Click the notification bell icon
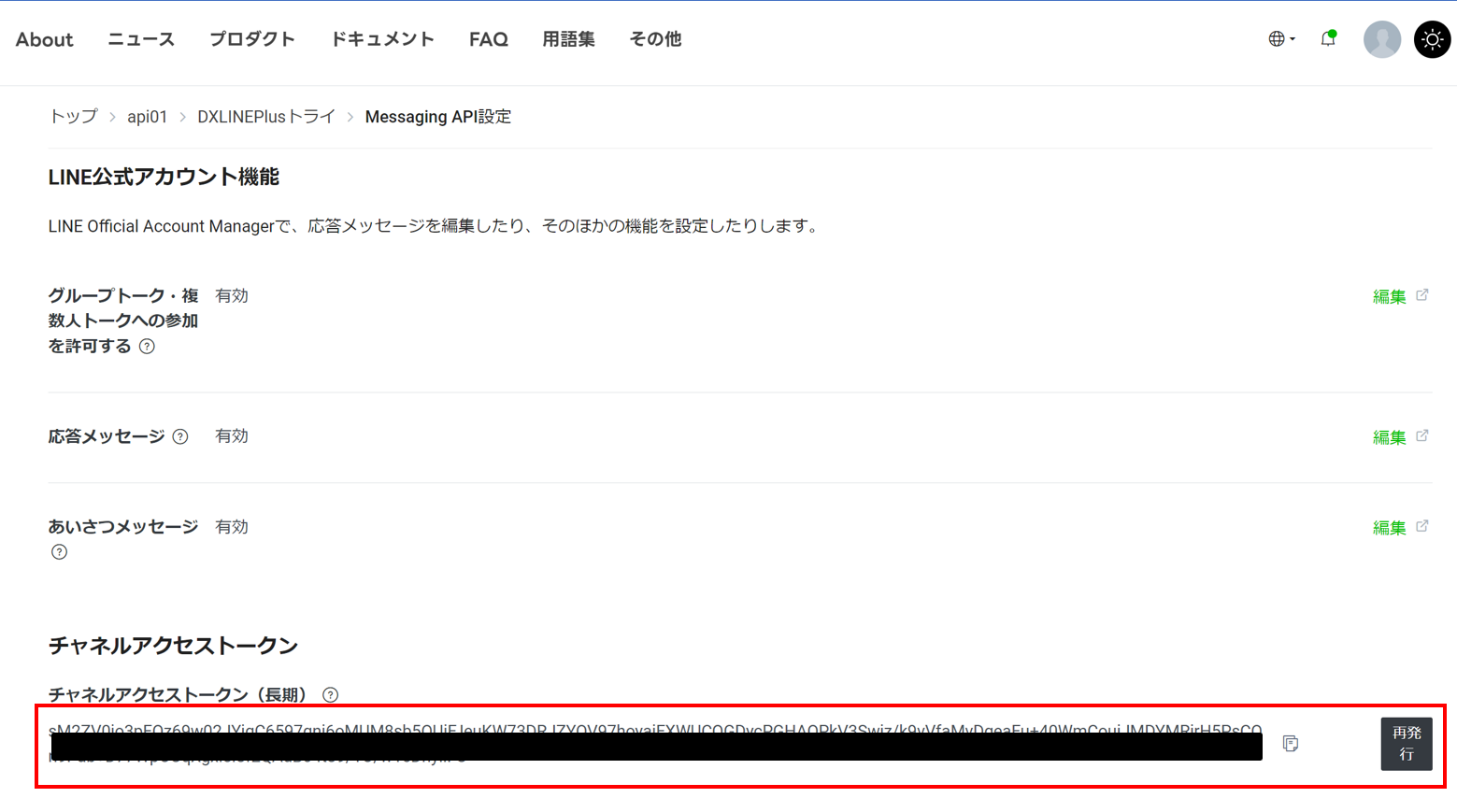 click(1327, 39)
